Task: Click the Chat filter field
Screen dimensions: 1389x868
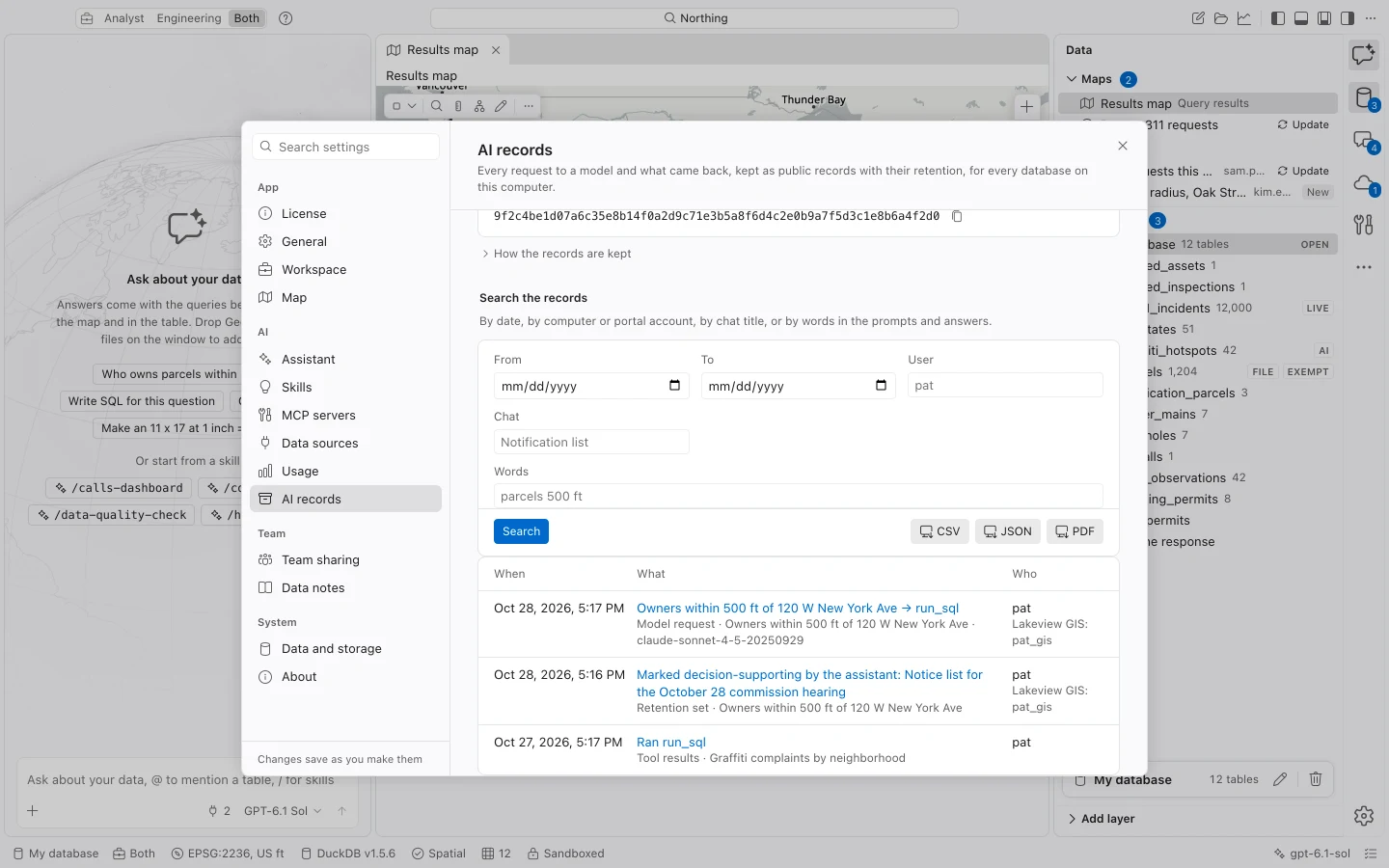Action: pyautogui.click(x=591, y=443)
